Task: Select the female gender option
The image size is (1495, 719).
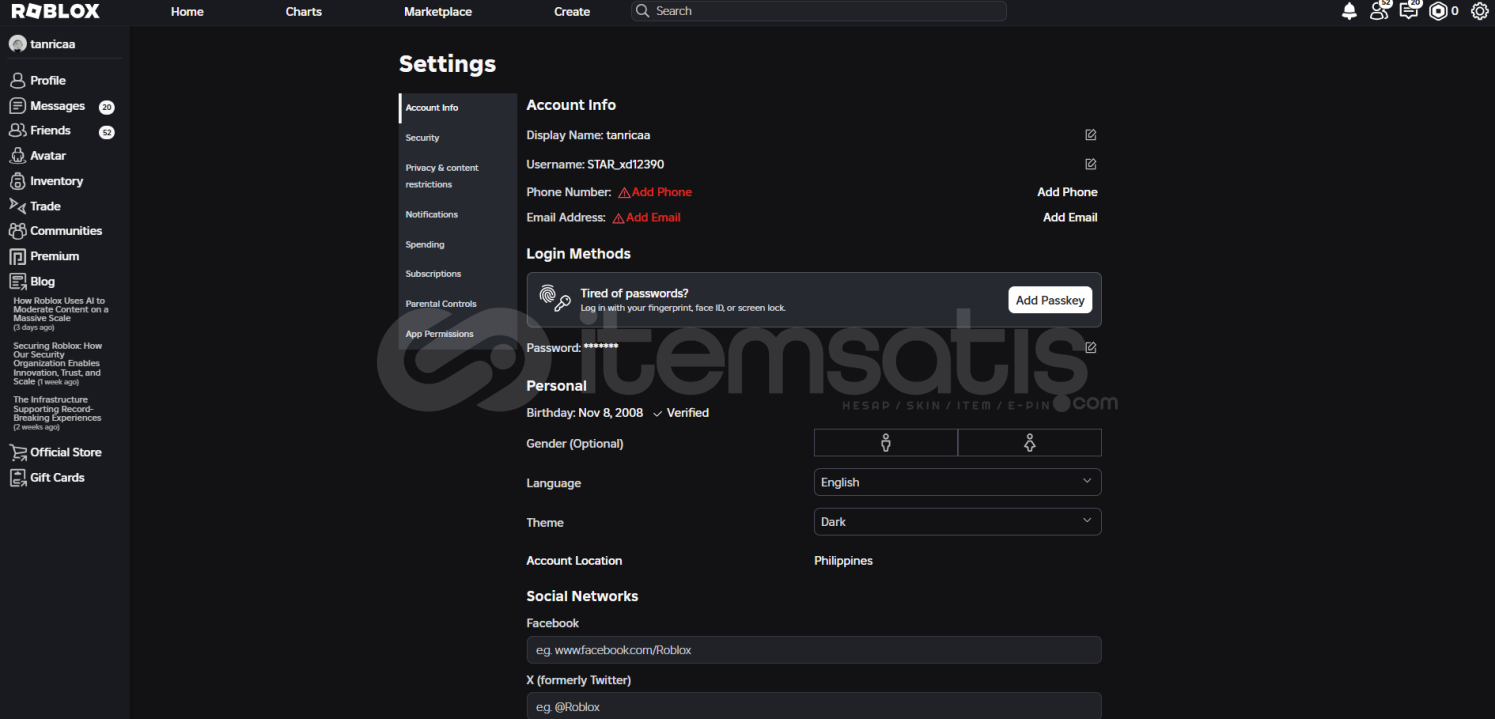Action: click(1030, 443)
